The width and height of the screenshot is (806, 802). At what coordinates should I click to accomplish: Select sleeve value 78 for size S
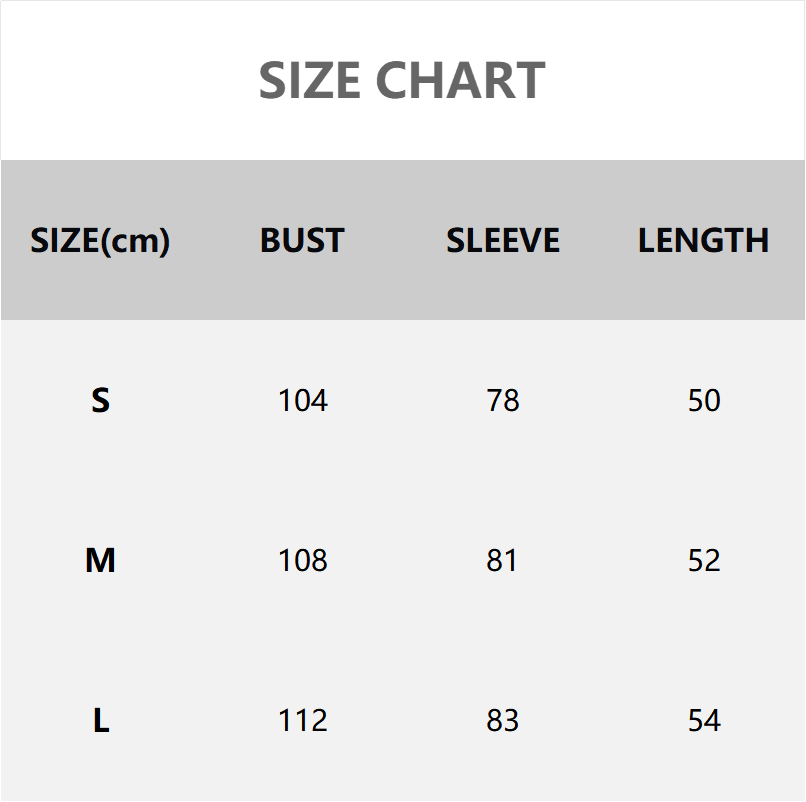503,401
